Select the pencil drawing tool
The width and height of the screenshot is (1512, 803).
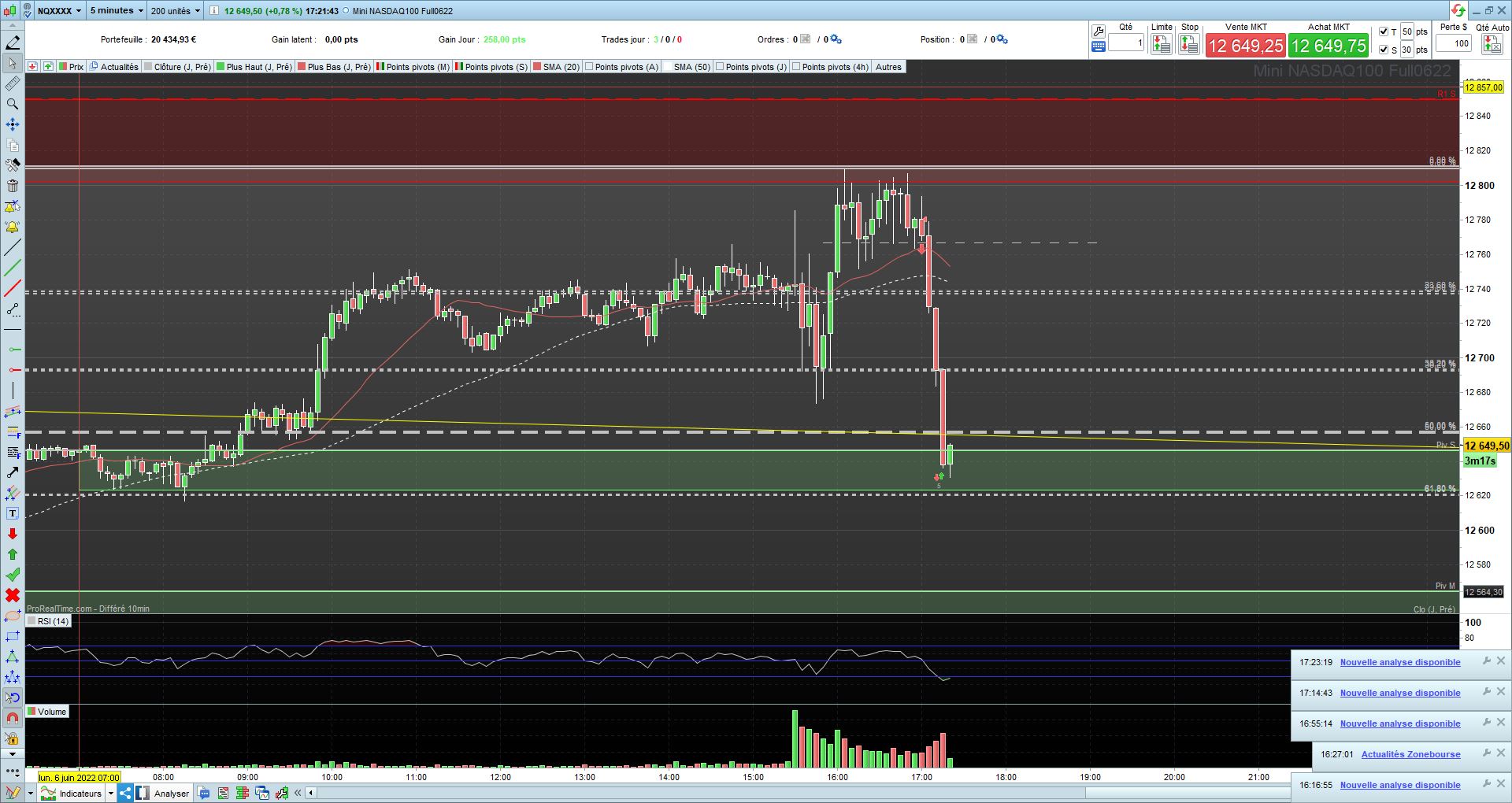[13, 43]
